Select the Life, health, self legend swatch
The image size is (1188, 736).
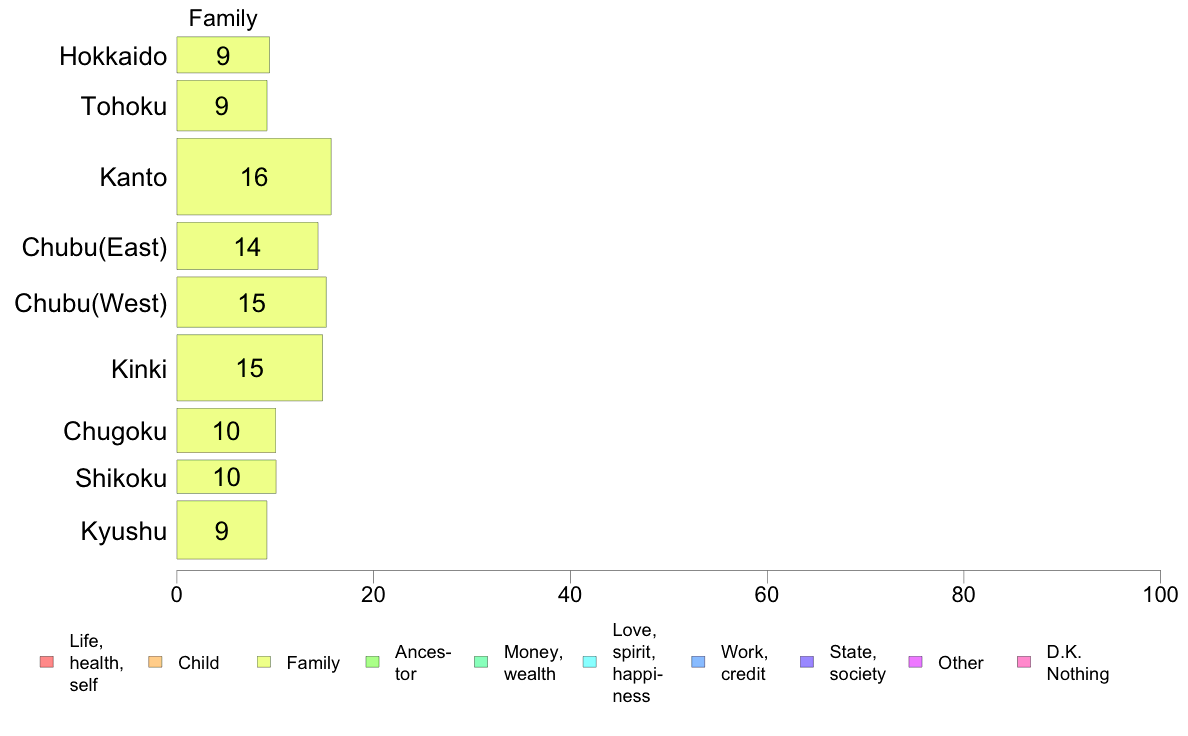[x=47, y=662]
